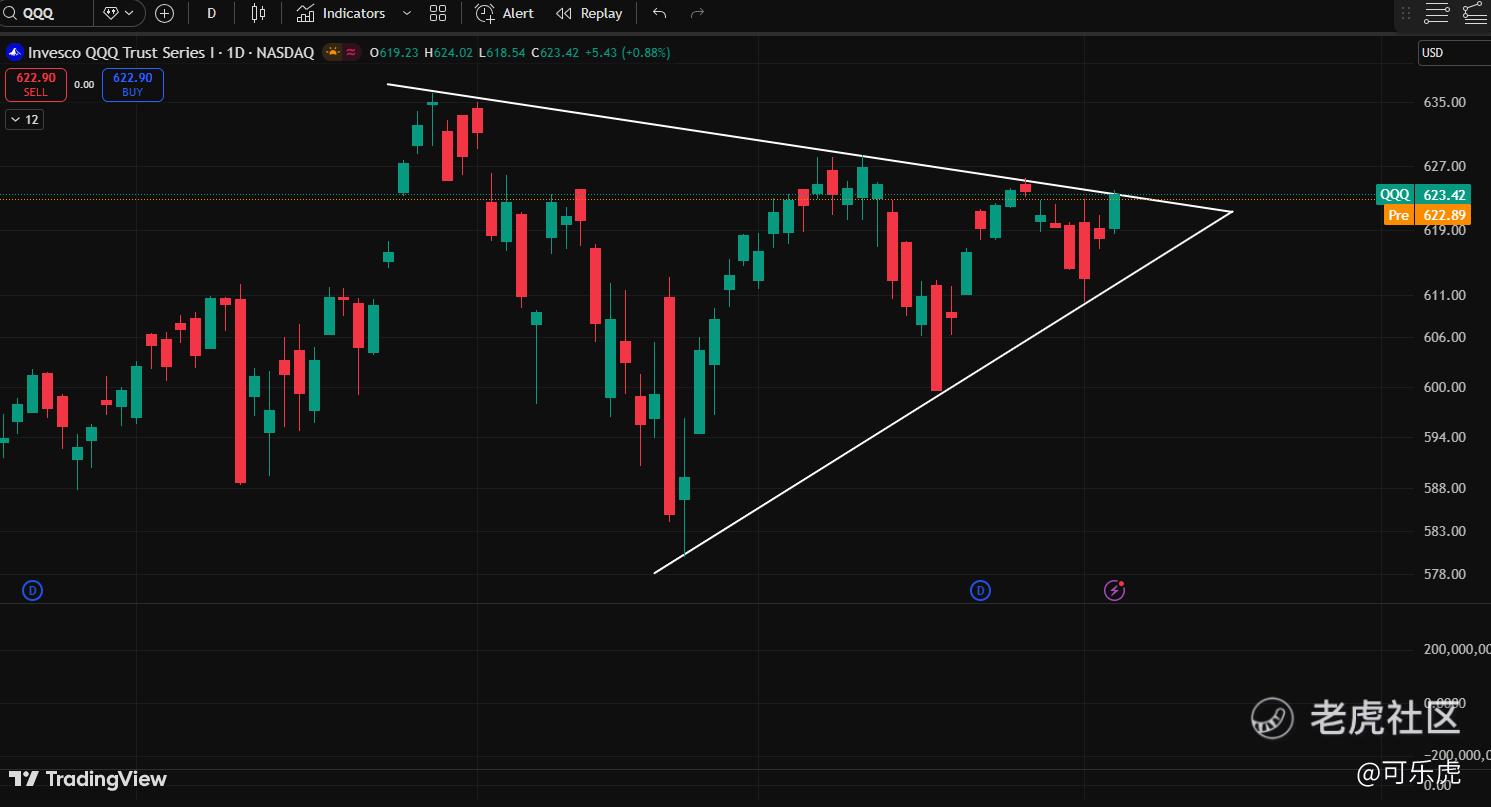
Task: Click the pink wavy lines icon beside the sun
Action: [x=351, y=52]
